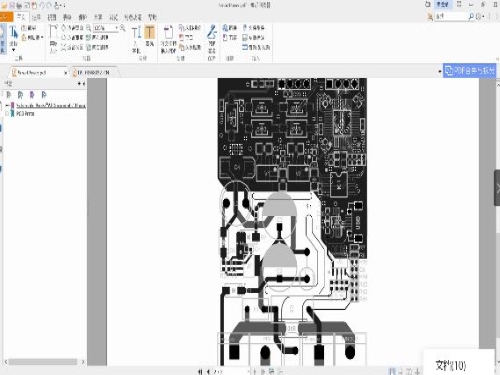Screen dimensions: 500x375
Task: Close the first PDF document tab
Action: point(65,73)
